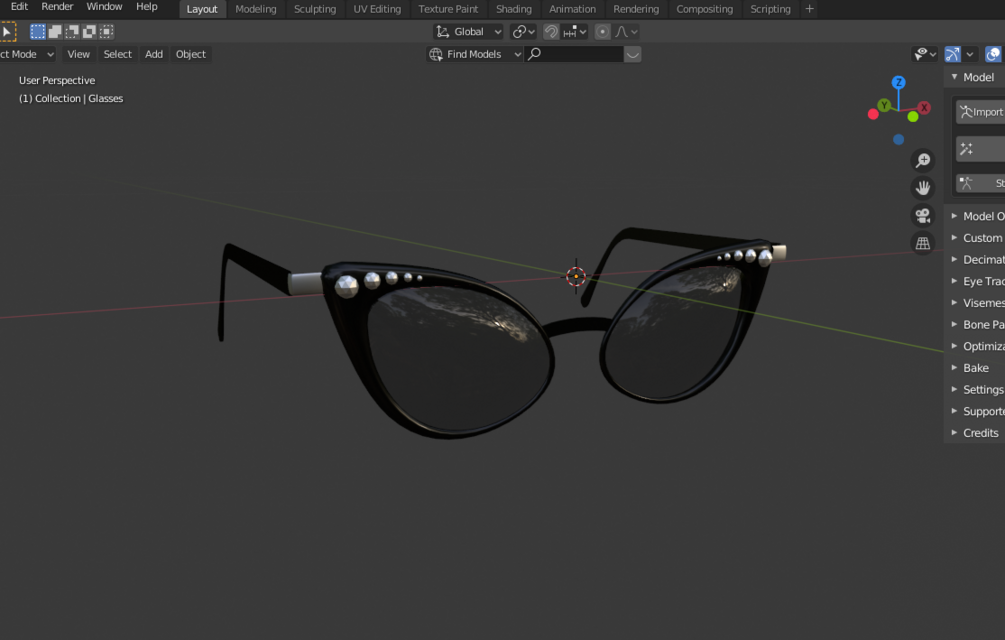Toggle camera view icon

(x=922, y=215)
